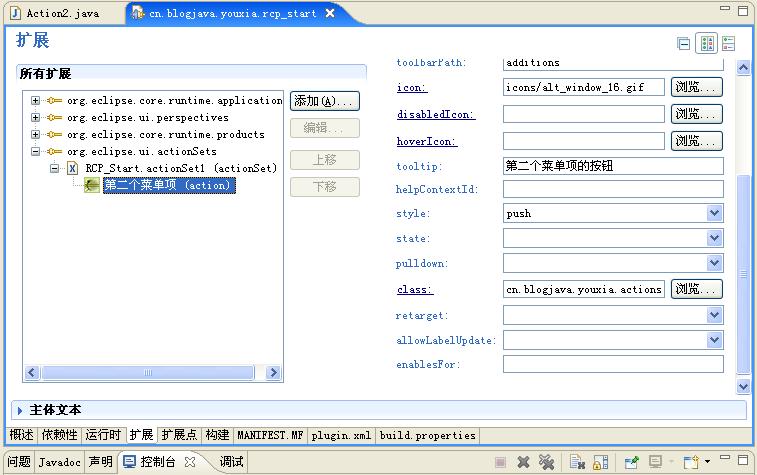Open the Action2.java editor tab
Viewport: 757px width, 475px height.
pyautogui.click(x=63, y=14)
